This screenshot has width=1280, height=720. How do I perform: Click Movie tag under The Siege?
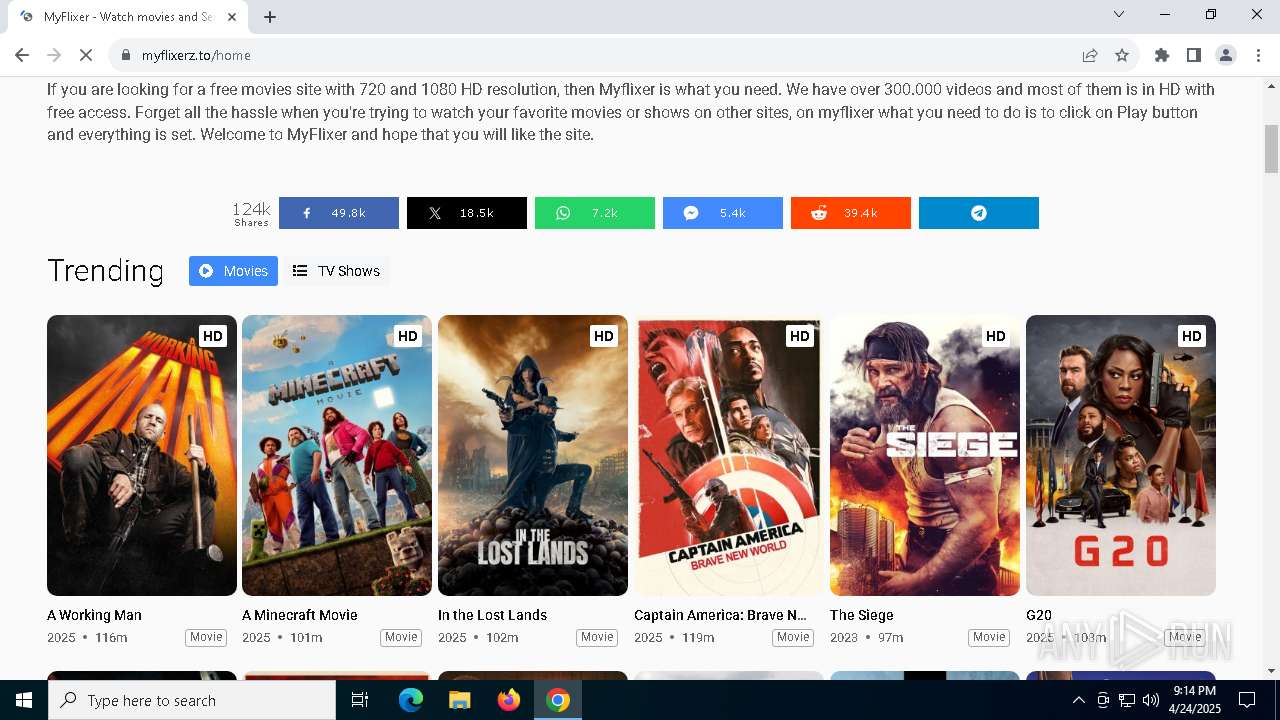point(989,637)
